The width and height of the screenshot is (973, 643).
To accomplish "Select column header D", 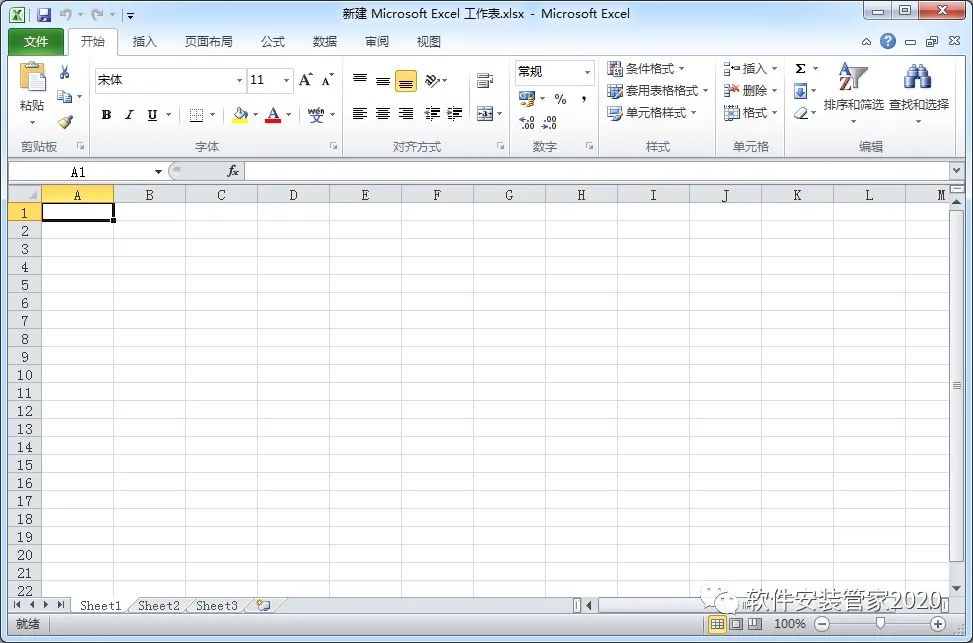I will [293, 195].
